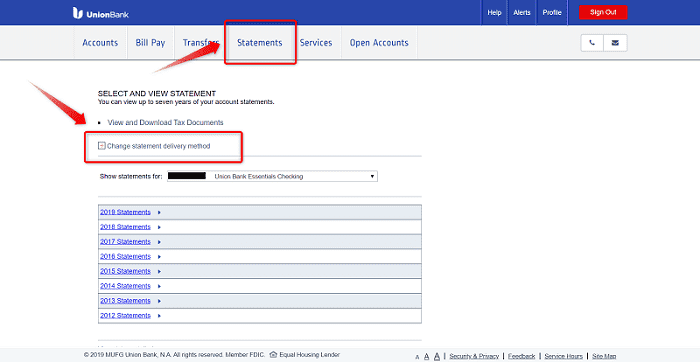Open the Services tab
Viewport: 700px width, 362px height.
[316, 43]
